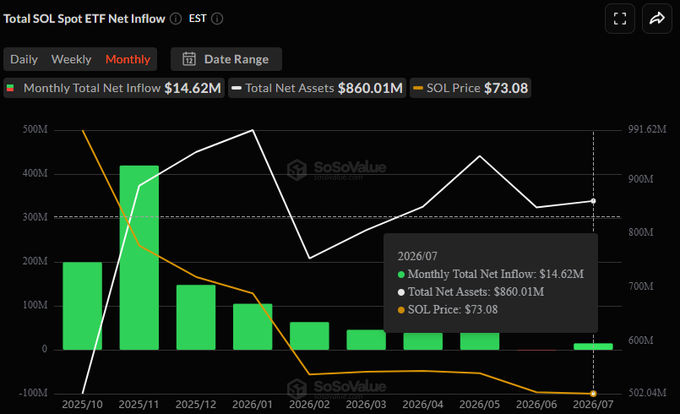Click the orange swatch of SOL Price
This screenshot has width=680, height=414.
click(x=418, y=88)
